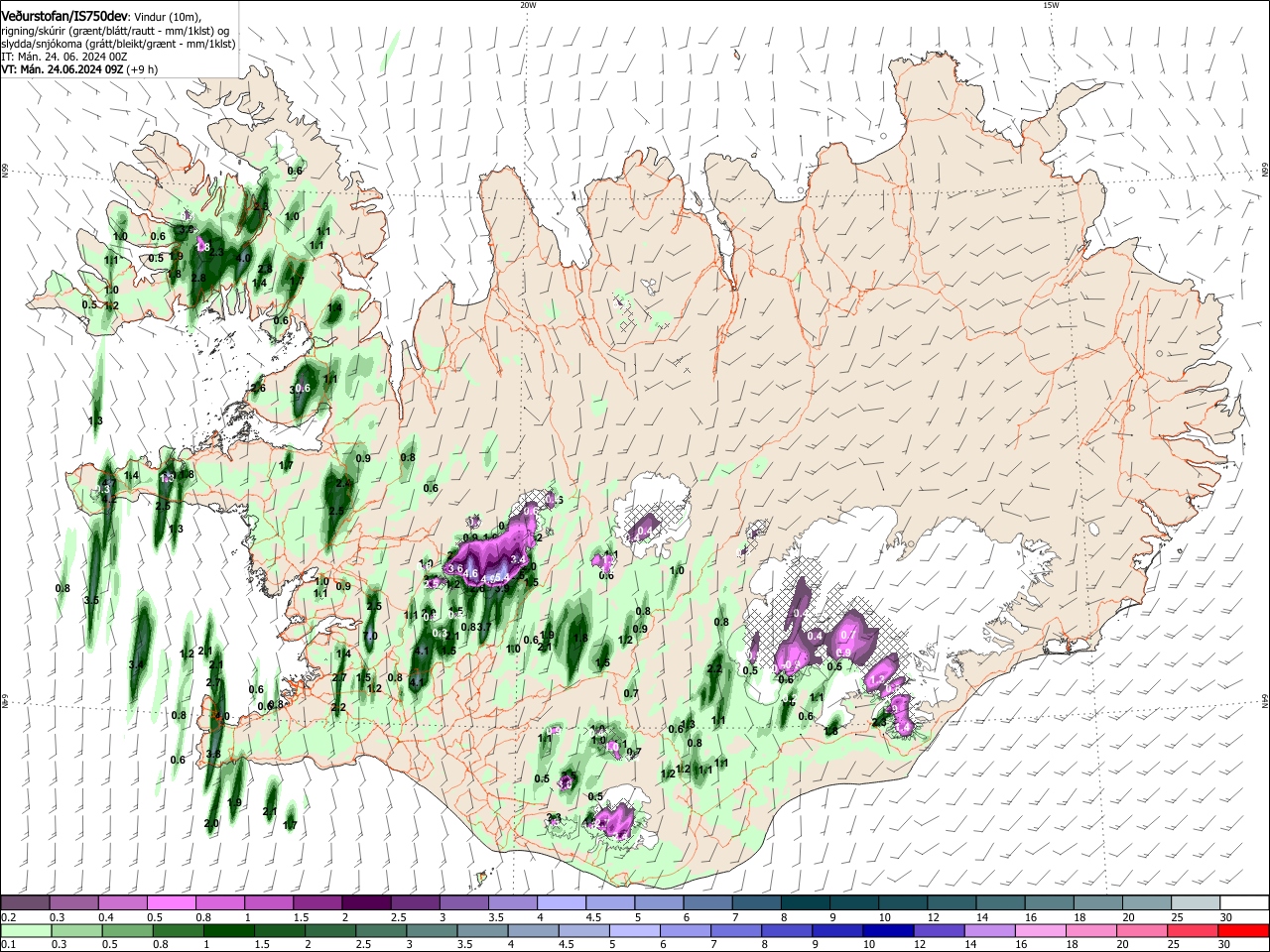The width and height of the screenshot is (1270, 952).
Task: Click the Veðurstofan/IS750dev map title
Action: [64, 16]
